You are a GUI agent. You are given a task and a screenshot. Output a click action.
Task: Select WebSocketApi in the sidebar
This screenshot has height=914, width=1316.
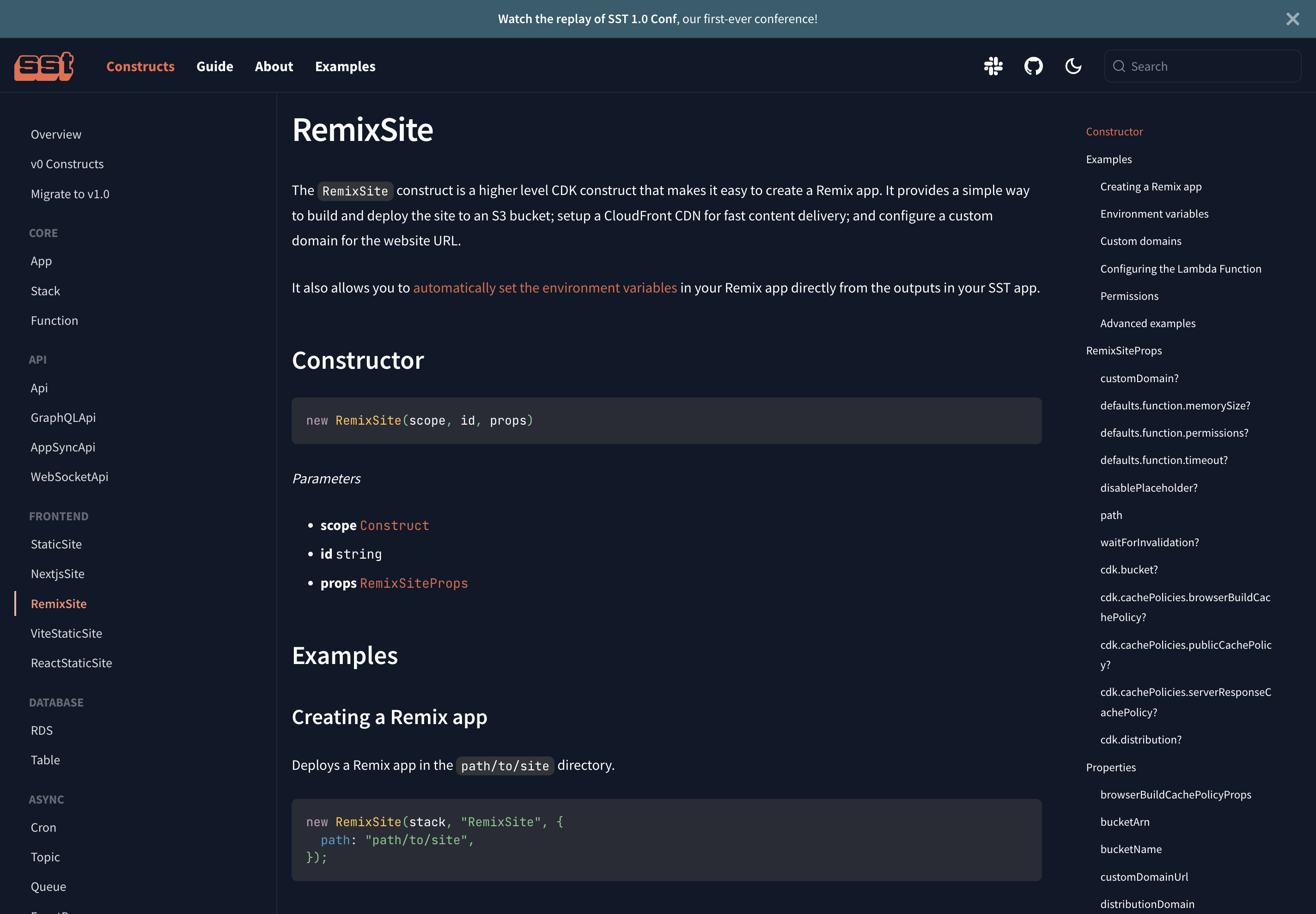pos(69,476)
